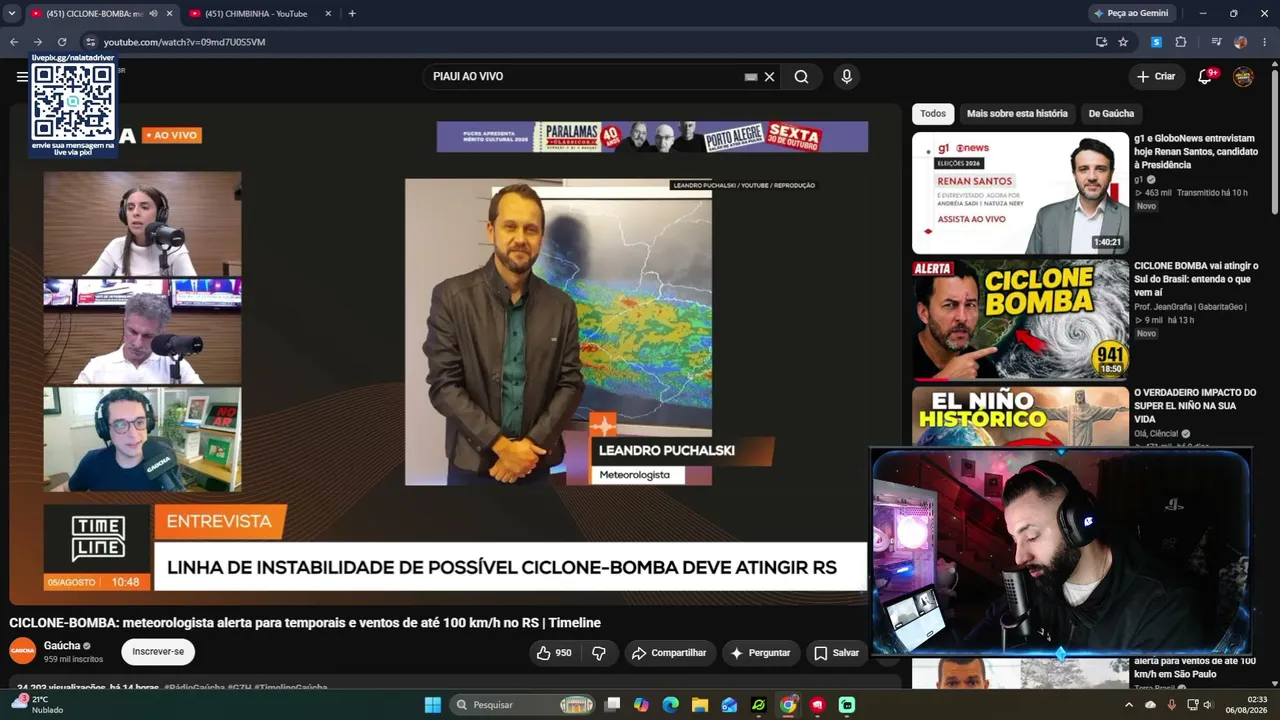Click the Criar create button

click(x=1156, y=77)
